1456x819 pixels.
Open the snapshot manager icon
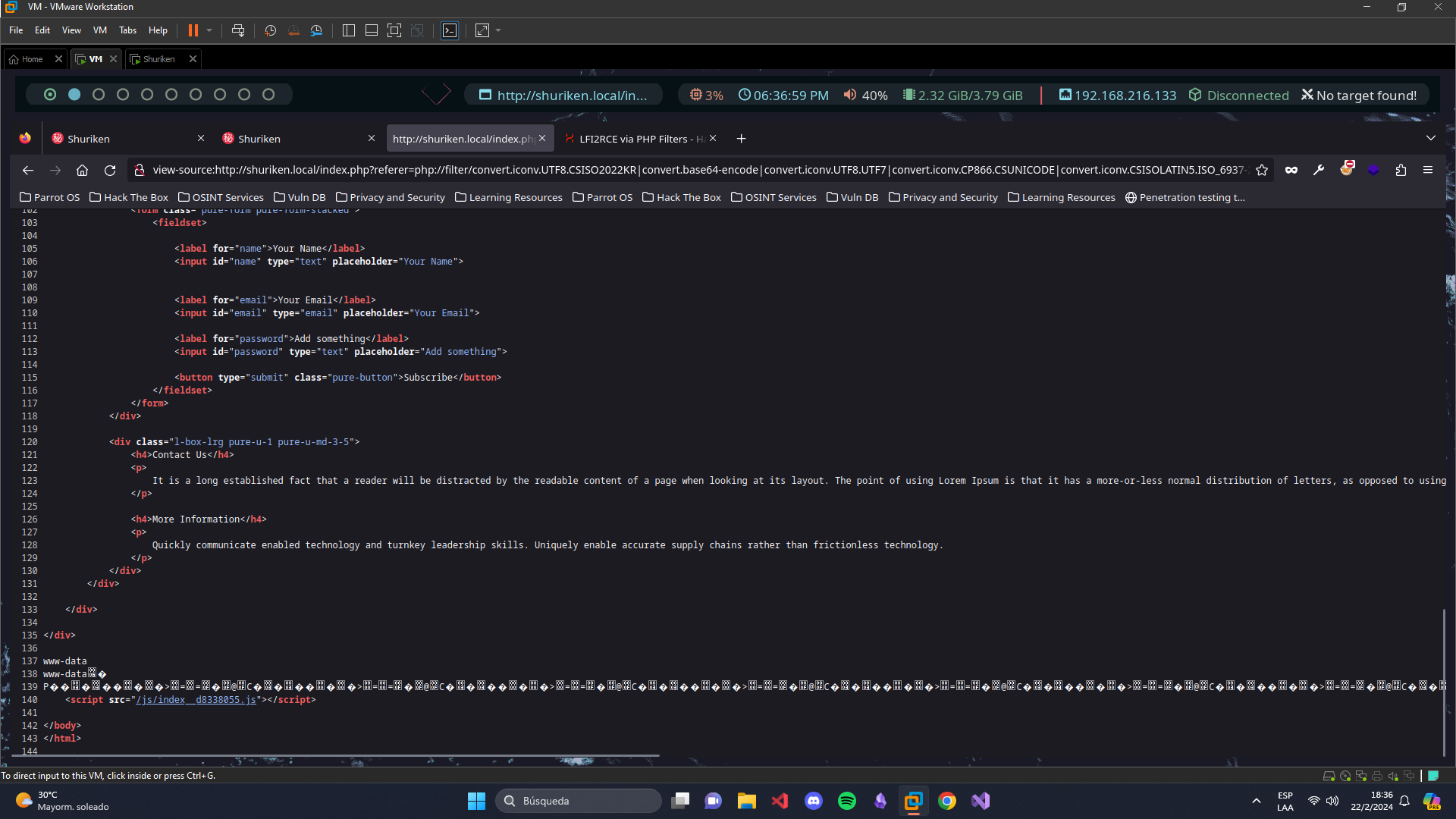click(x=317, y=30)
